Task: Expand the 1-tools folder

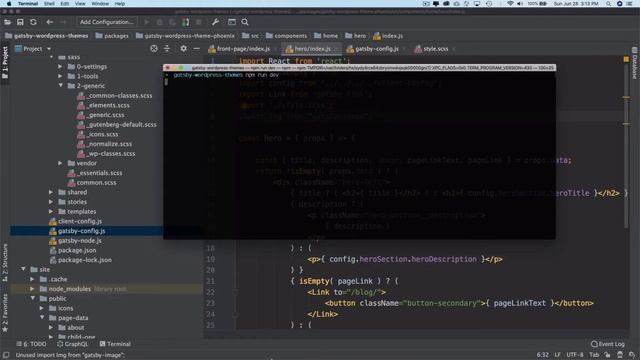Action: (x=60, y=76)
